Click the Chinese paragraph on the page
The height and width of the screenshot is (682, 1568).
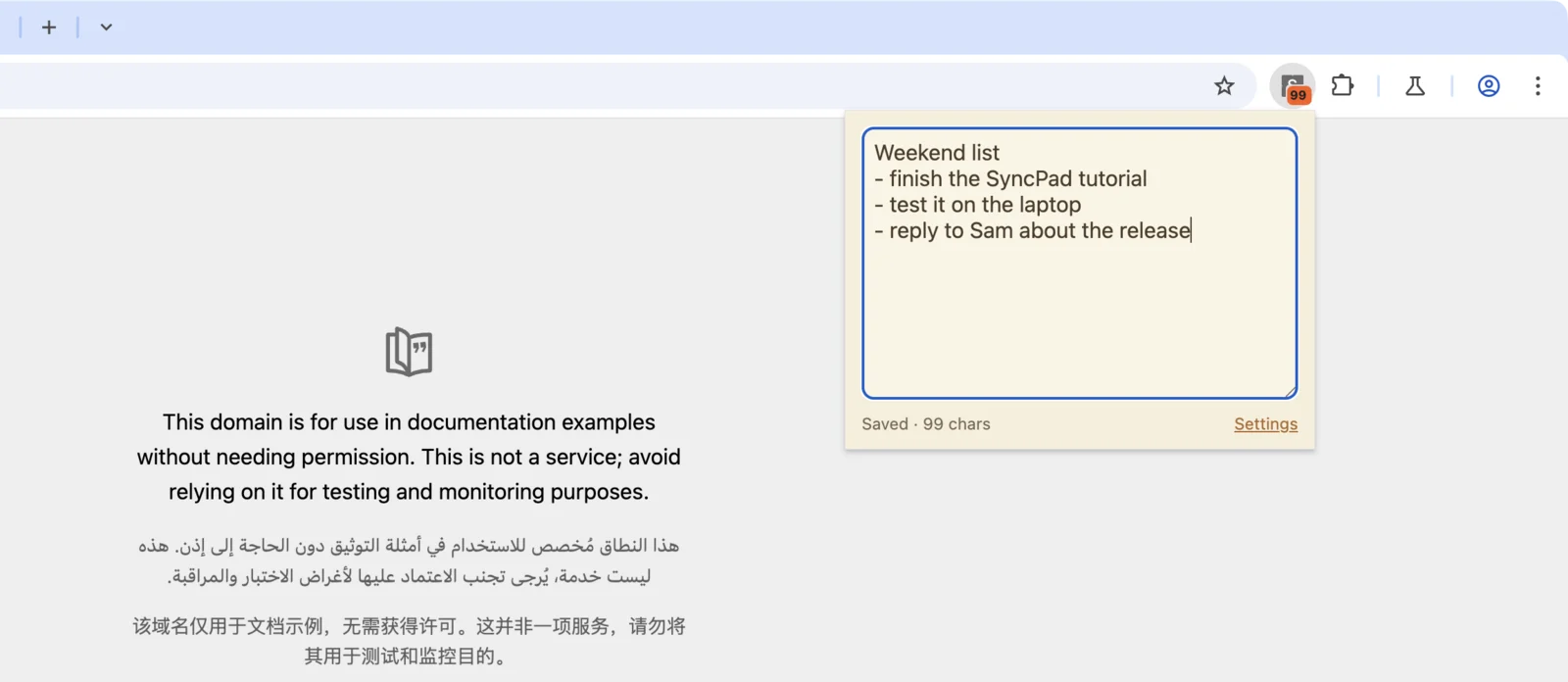[x=409, y=641]
